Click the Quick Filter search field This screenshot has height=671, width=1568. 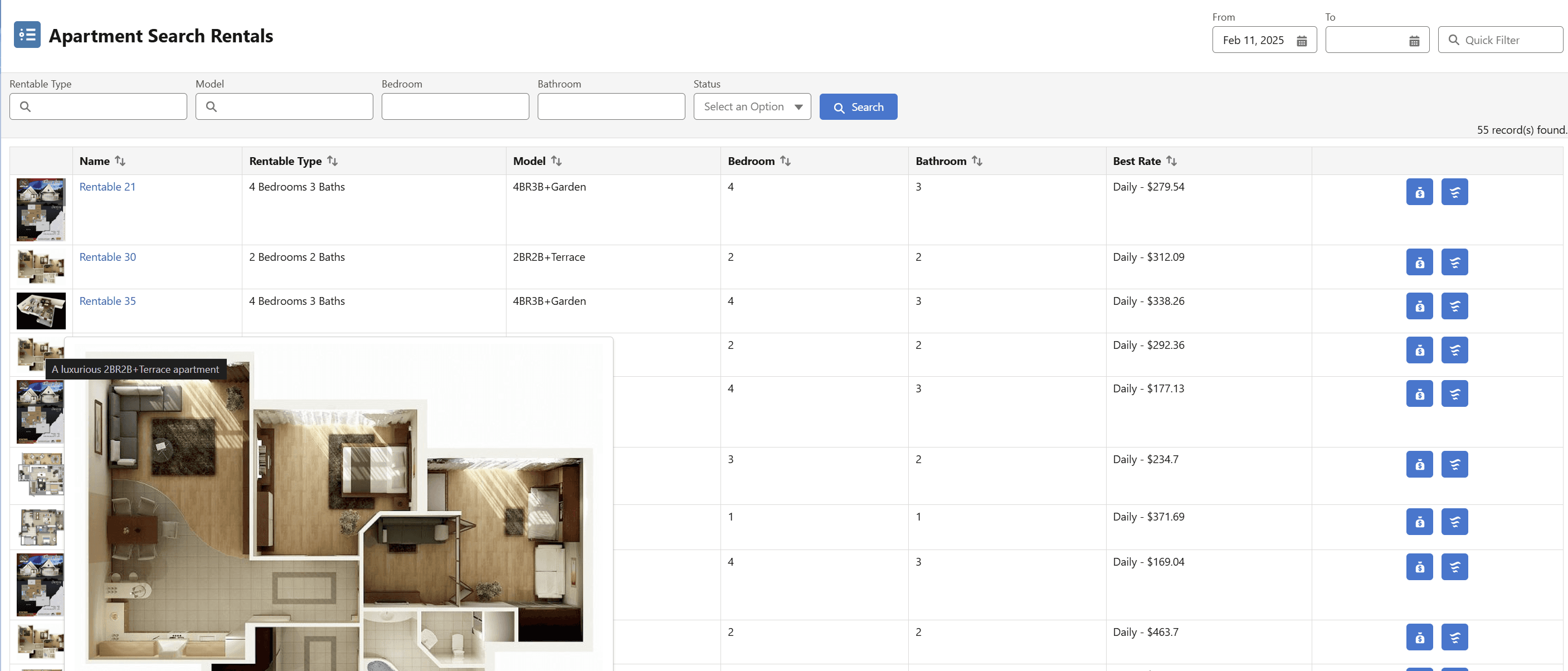(1500, 40)
